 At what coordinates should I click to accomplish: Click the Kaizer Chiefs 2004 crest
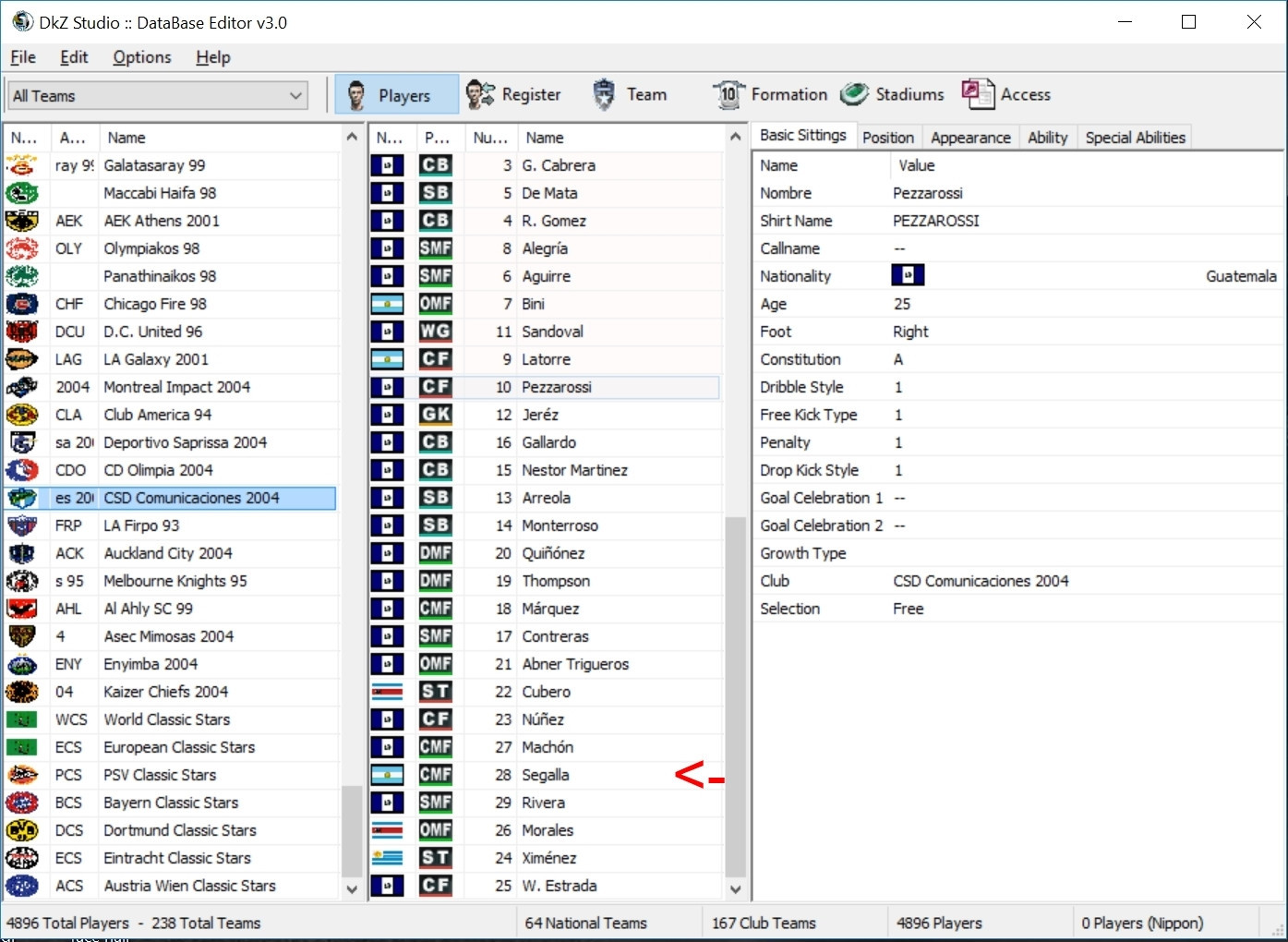click(22, 692)
